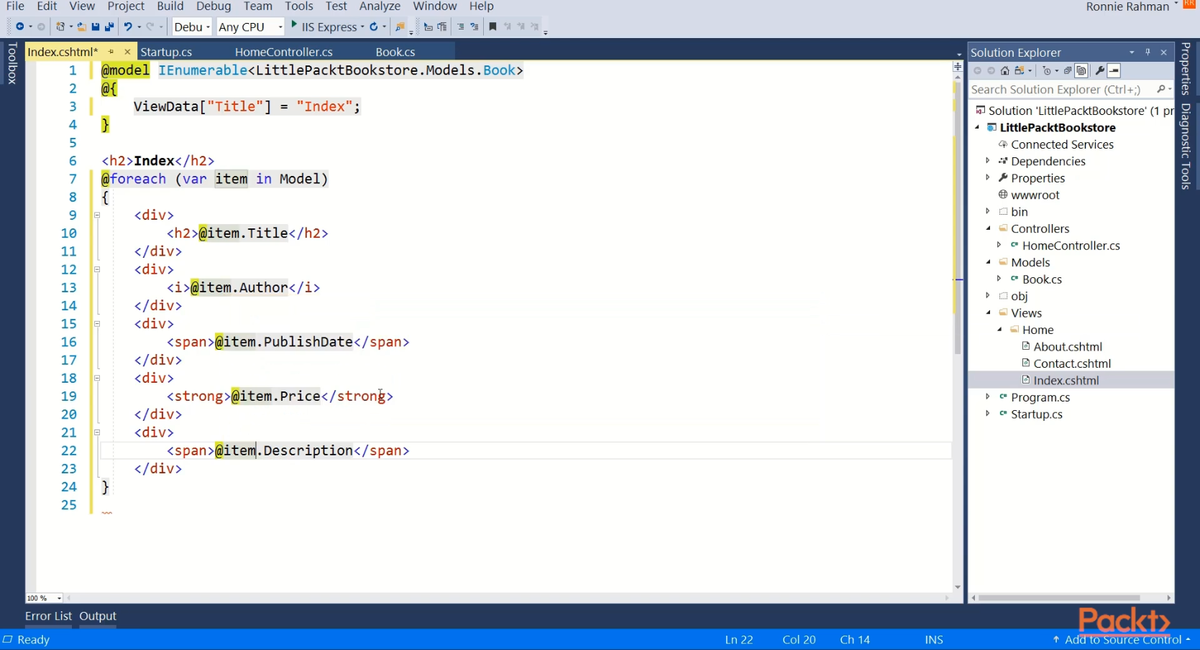
Task: Collapse the div block on line 15
Action: tap(97, 324)
